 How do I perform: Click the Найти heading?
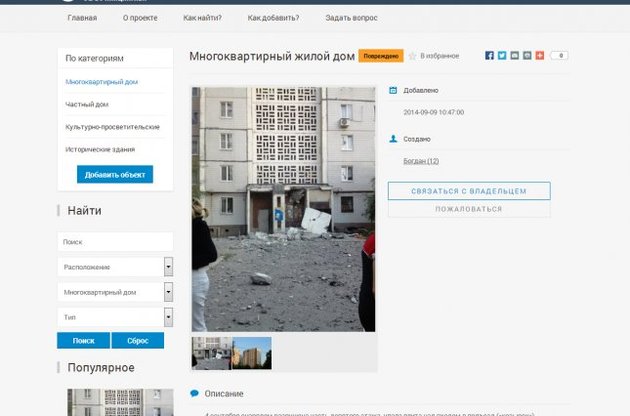(x=84, y=211)
